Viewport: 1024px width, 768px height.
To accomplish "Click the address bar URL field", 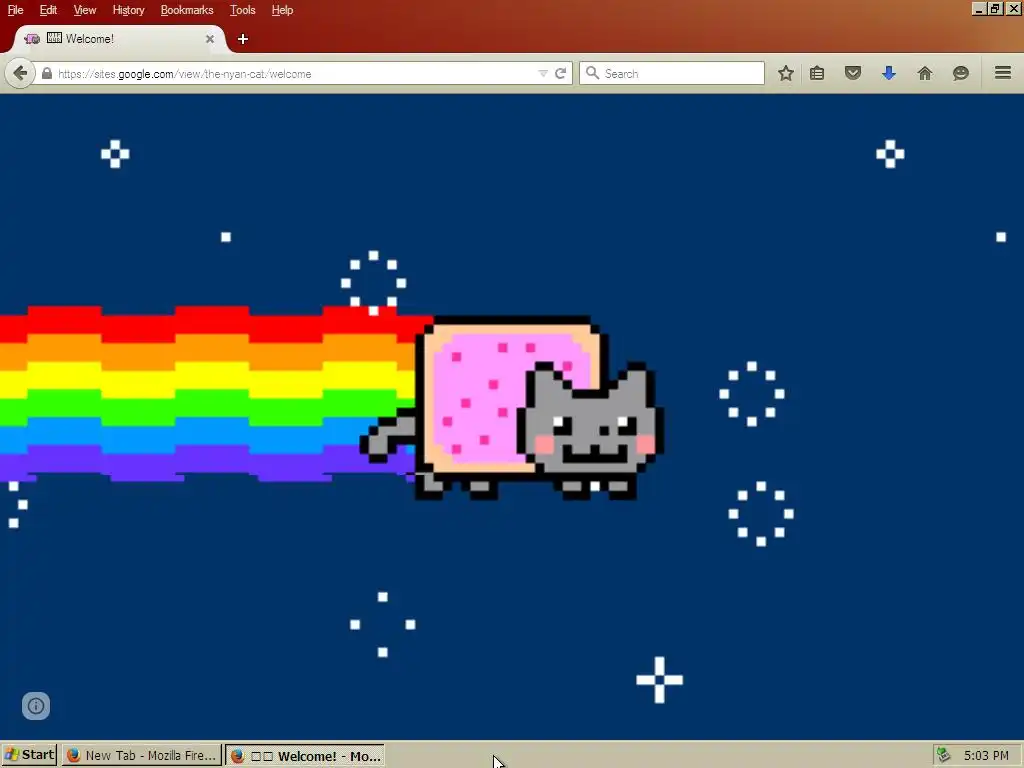I will click(294, 74).
